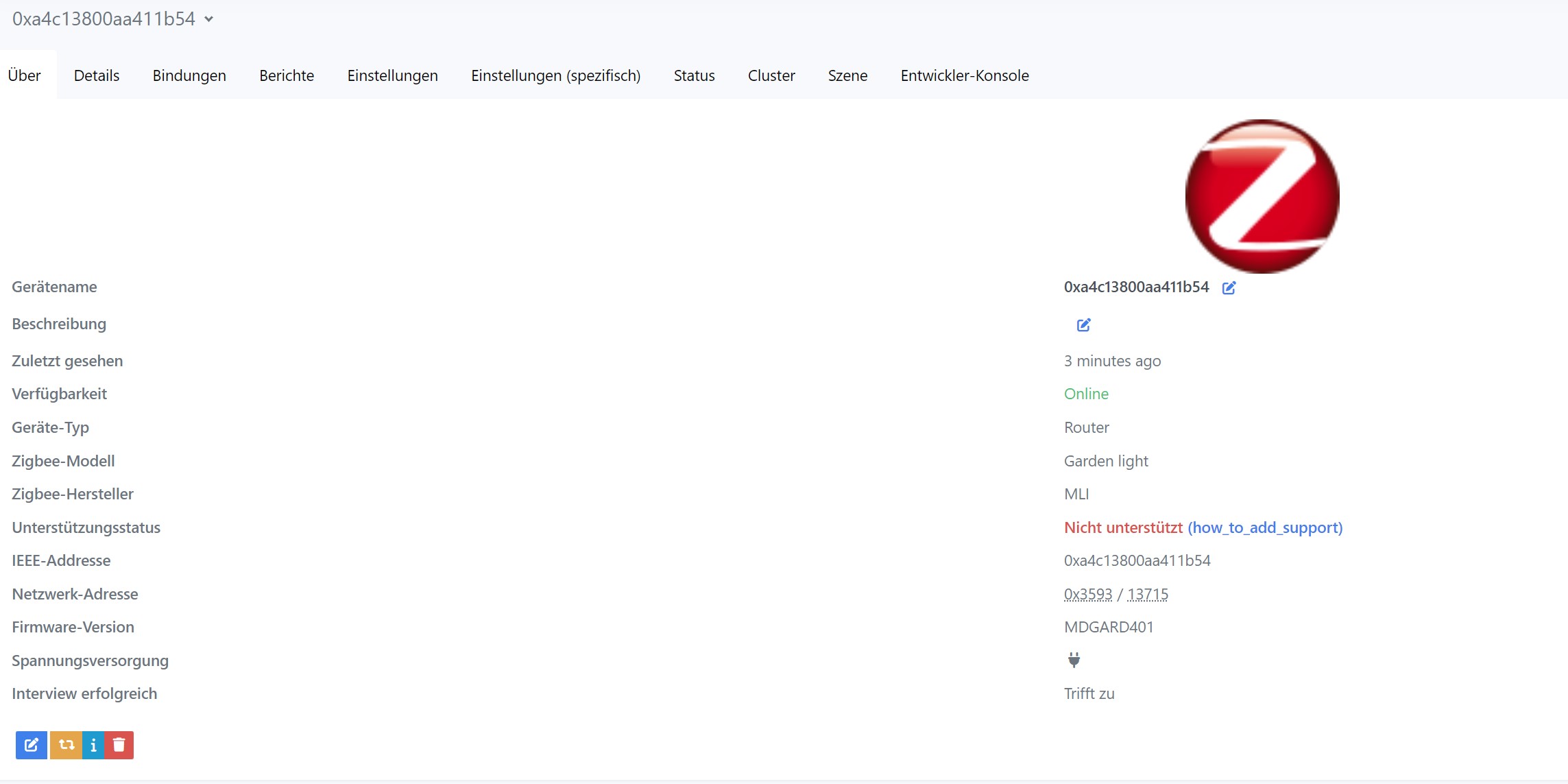Screen dimensions: 1568x784
Task: Open the Einstellungen tab
Action: tap(392, 75)
